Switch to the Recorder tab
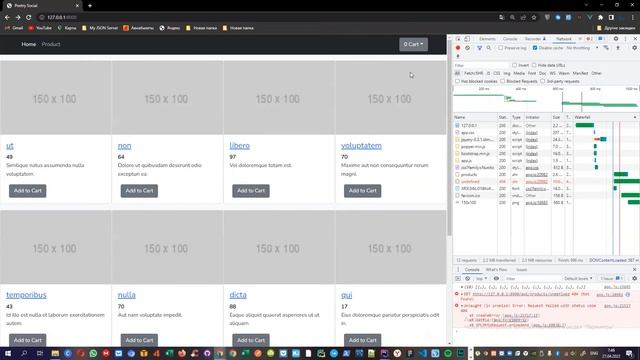Screen dimensions: 640x360 [x=535, y=39]
